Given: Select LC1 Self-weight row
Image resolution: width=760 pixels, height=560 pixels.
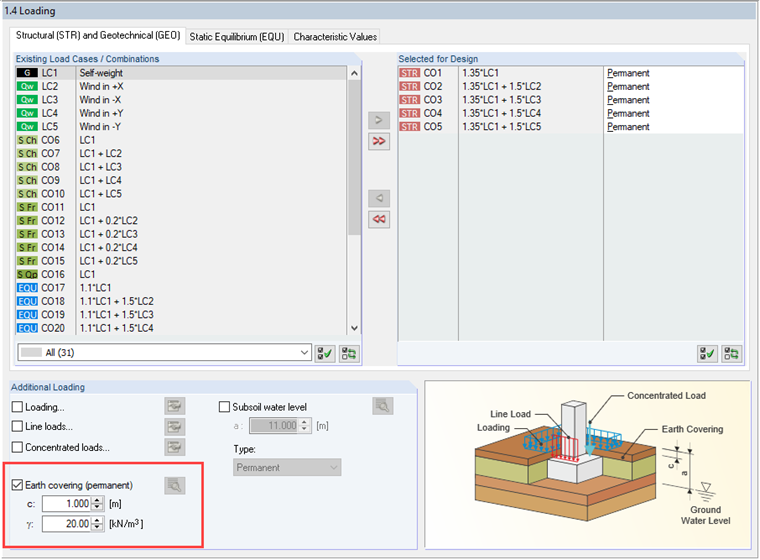Looking at the screenshot, I should 181,73.
